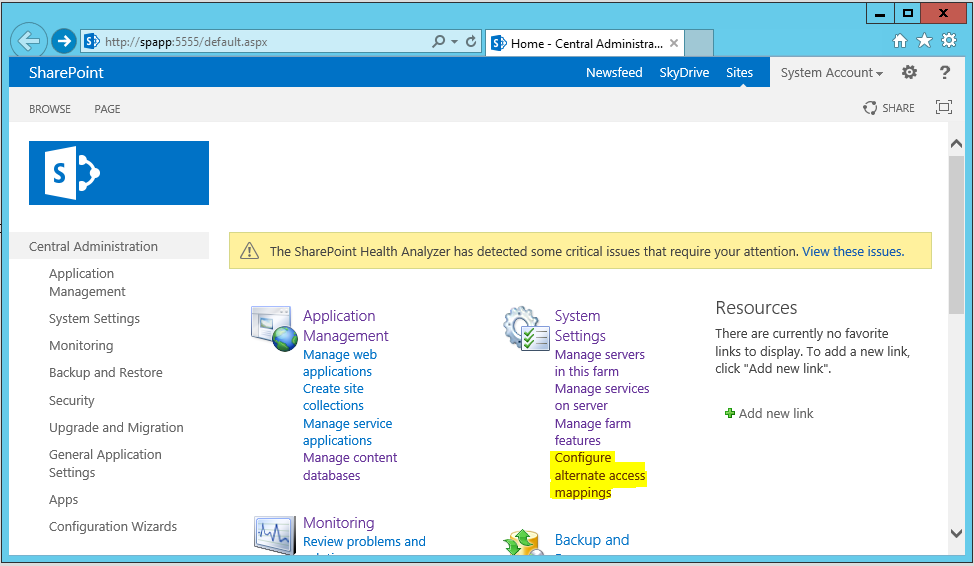Open Configuration Wizards in left navigation
Screen dimensions: 974x566
[113, 527]
